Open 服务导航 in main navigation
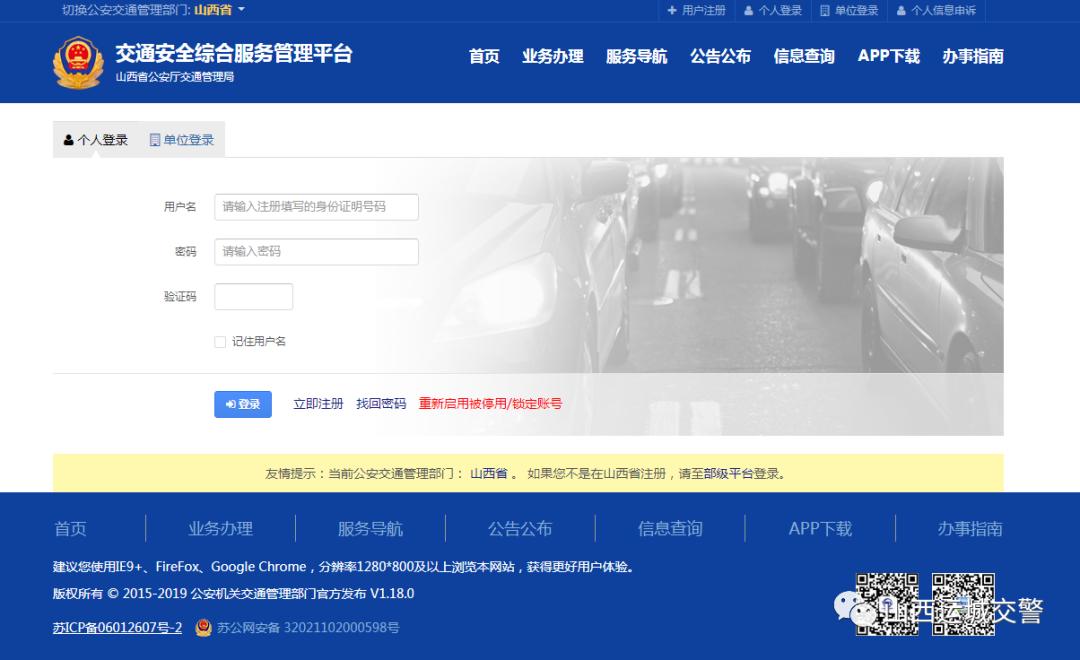 (636, 56)
